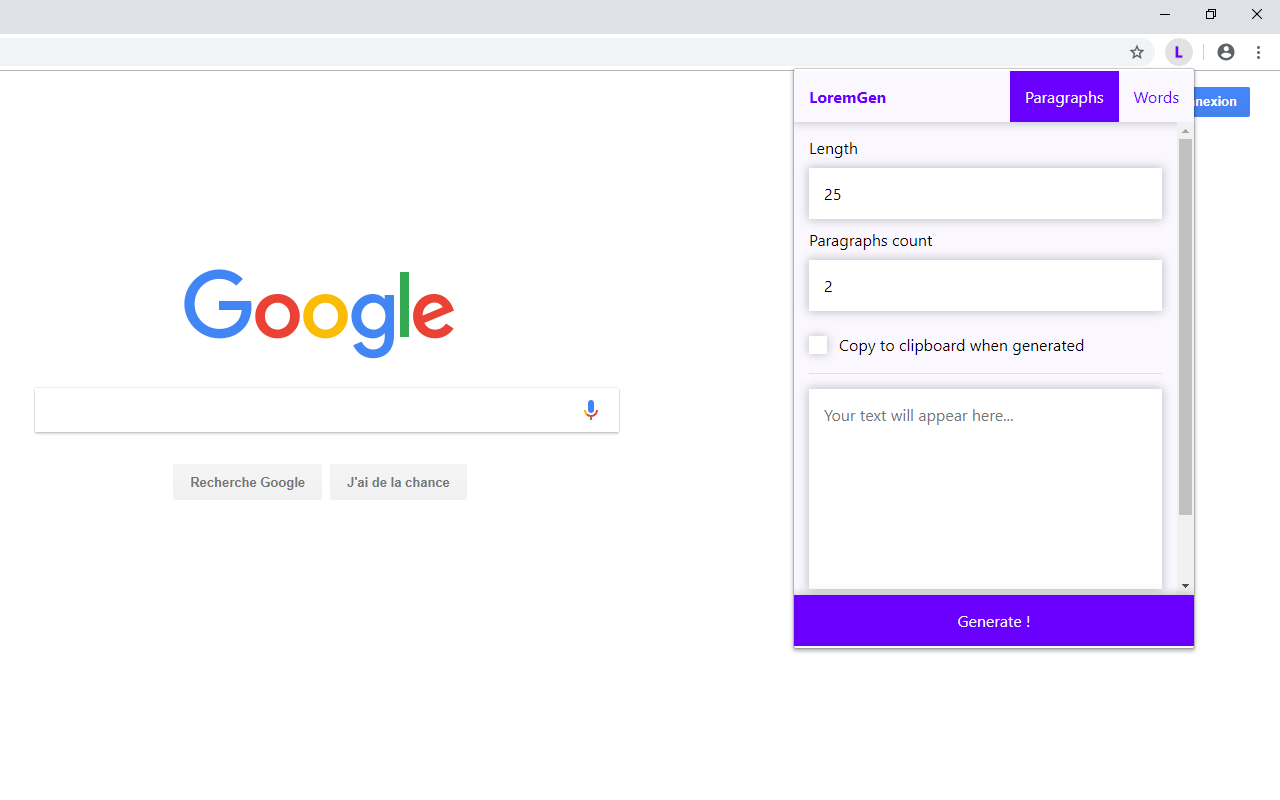Switch to the Paragraphs tab
Screen dimensions: 1280x800
click(1064, 97)
